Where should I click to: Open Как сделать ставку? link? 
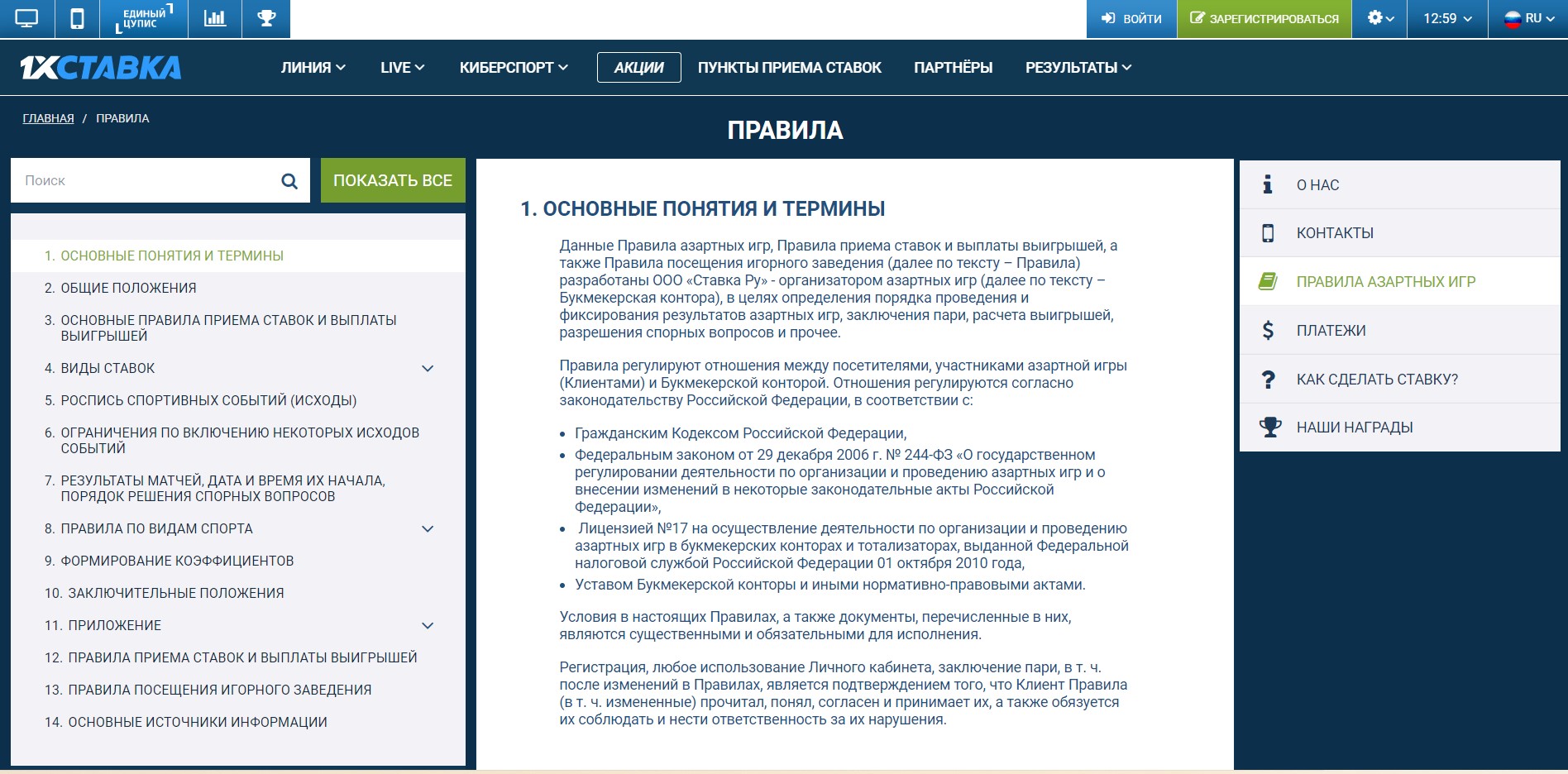[x=1377, y=380]
